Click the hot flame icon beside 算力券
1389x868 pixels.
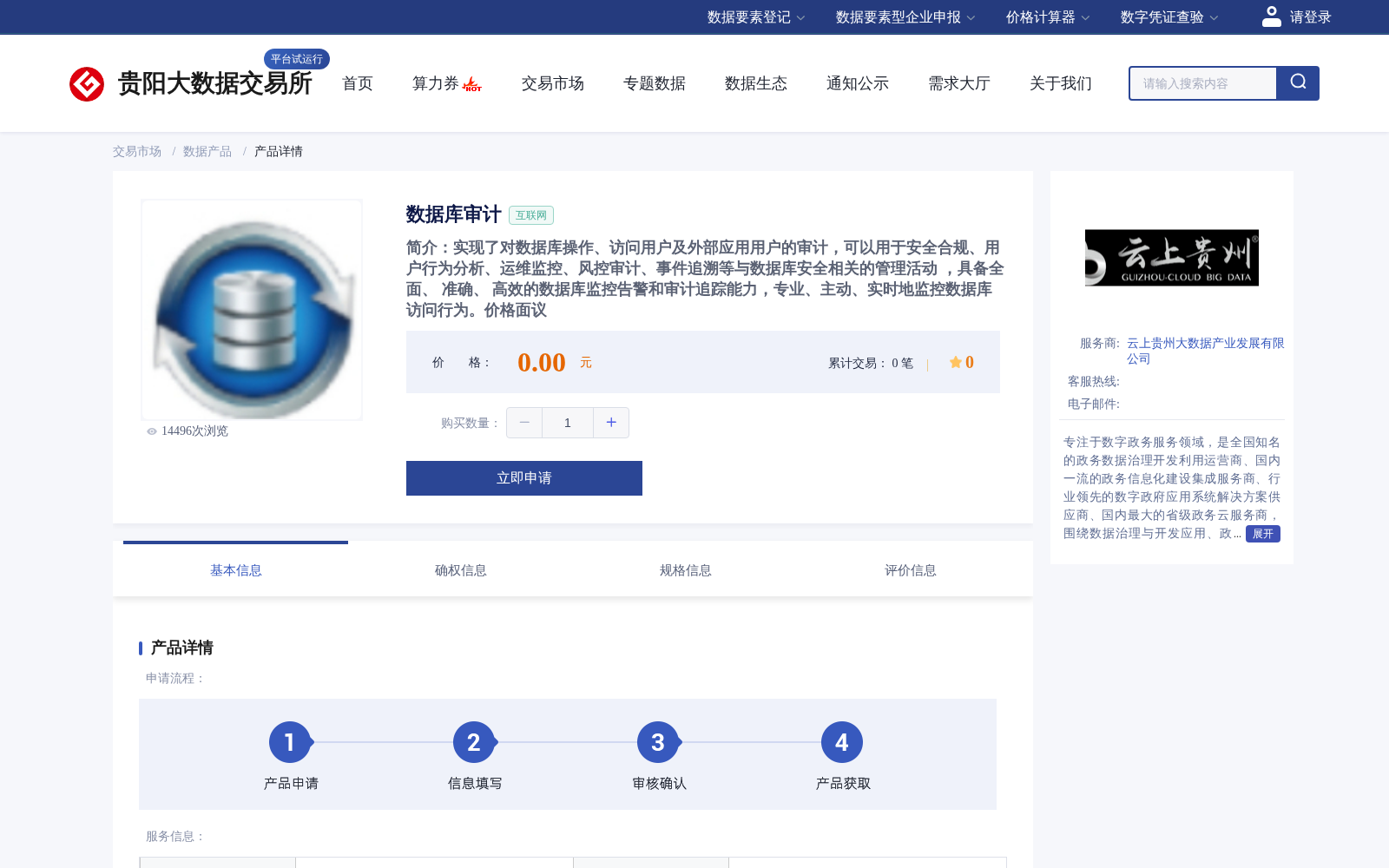pyautogui.click(x=472, y=84)
